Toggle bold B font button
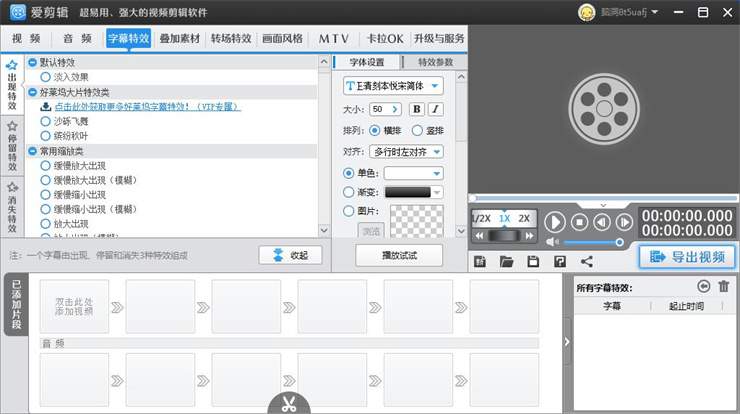 (x=417, y=109)
